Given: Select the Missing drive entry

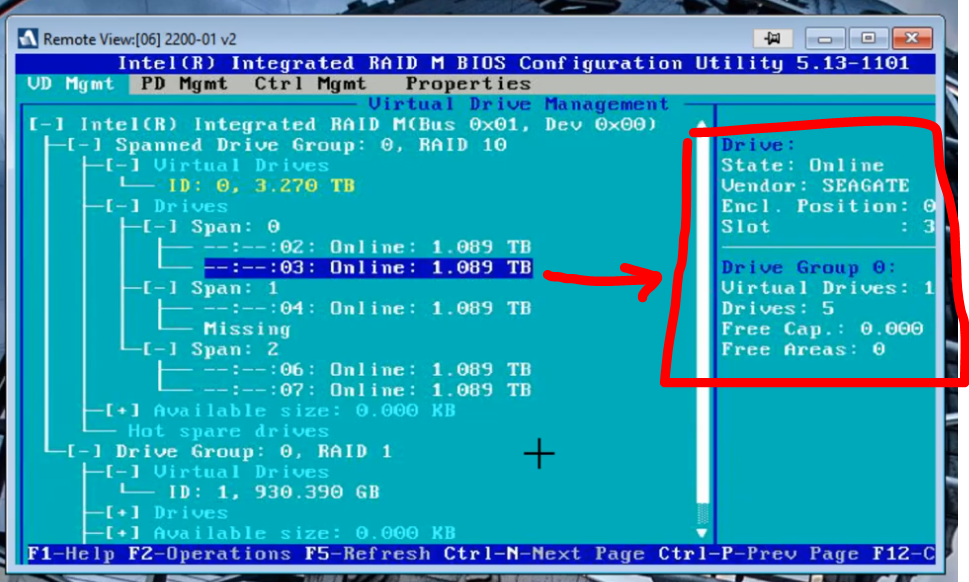Looking at the screenshot, I should pyautogui.click(x=247, y=329).
